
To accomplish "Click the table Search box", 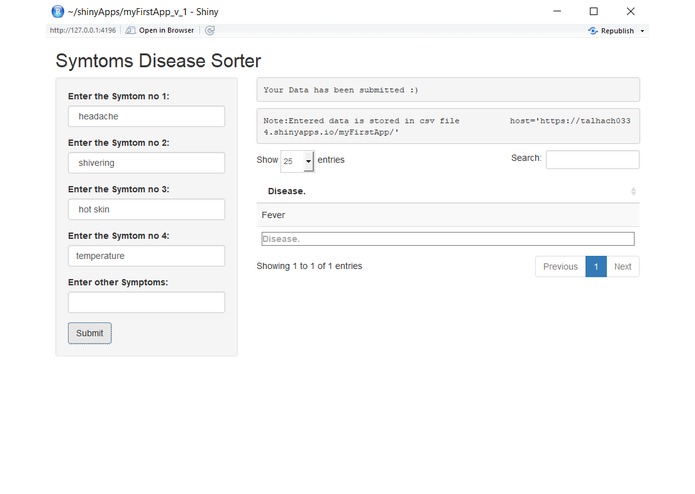I will click(593, 159).
